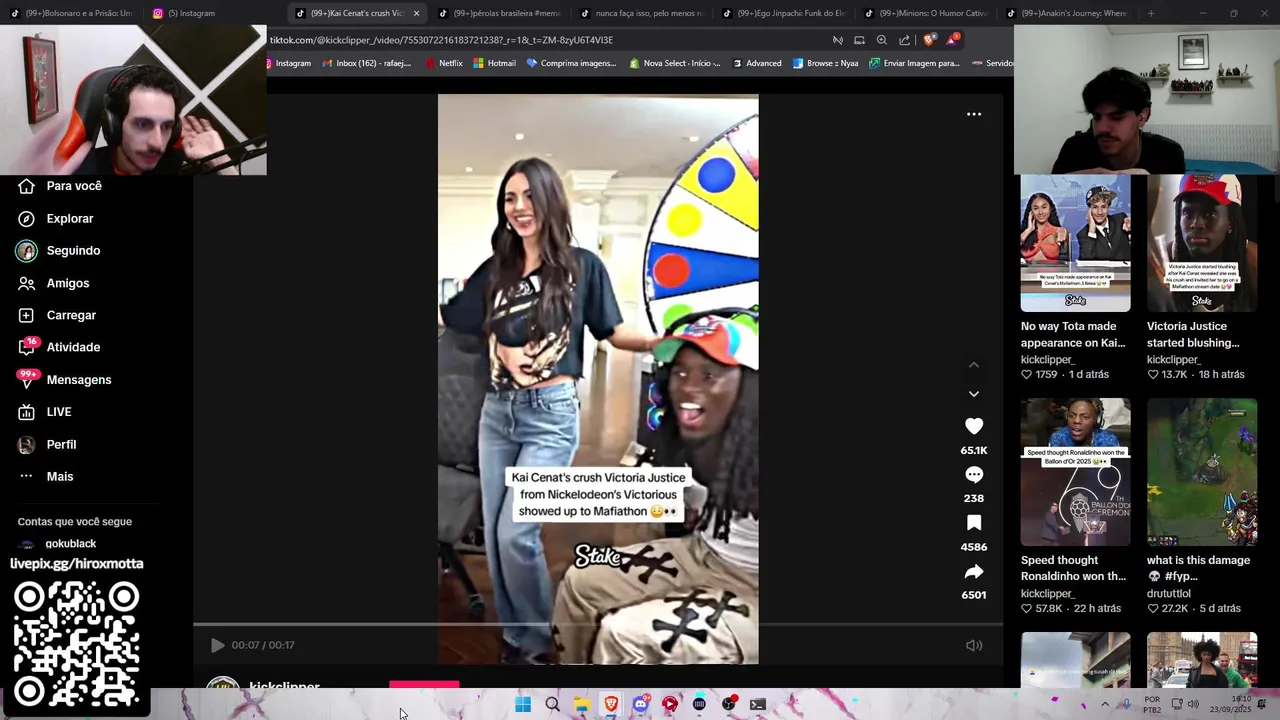The image size is (1280, 720).
Task: Open Hotmail bookmark
Action: click(x=494, y=63)
